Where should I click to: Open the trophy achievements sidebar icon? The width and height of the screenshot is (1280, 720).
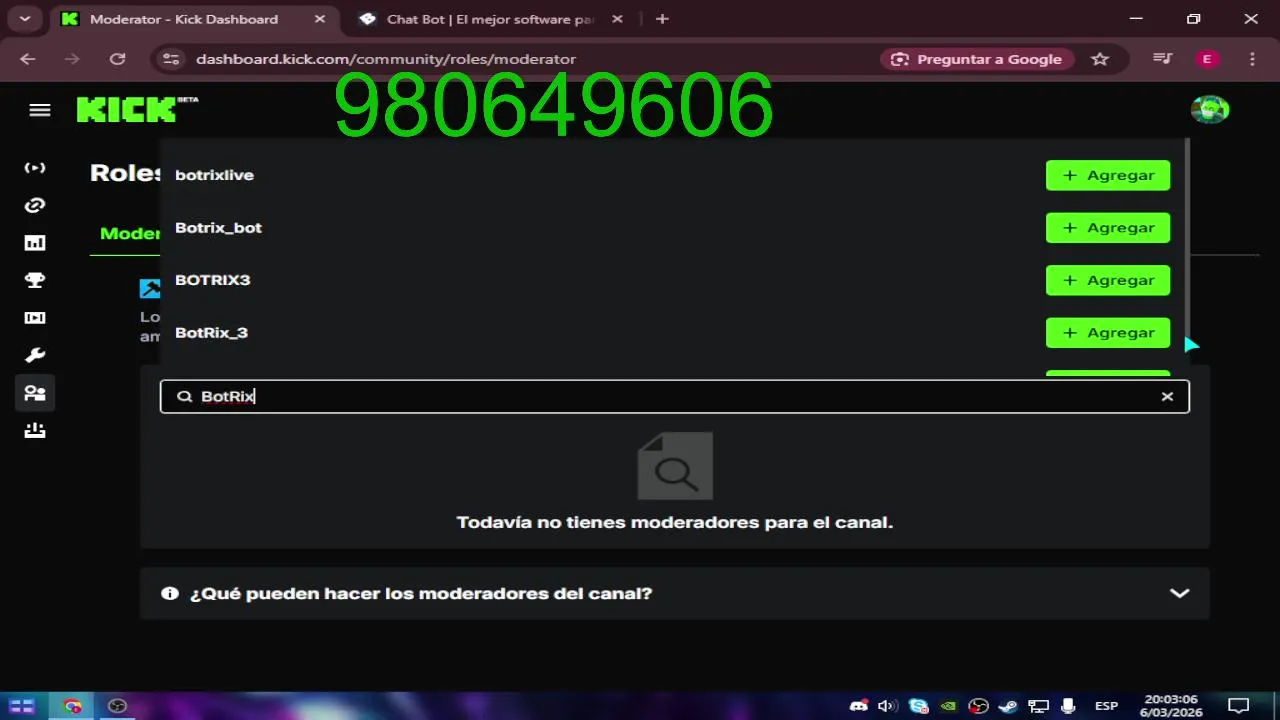pyautogui.click(x=35, y=280)
